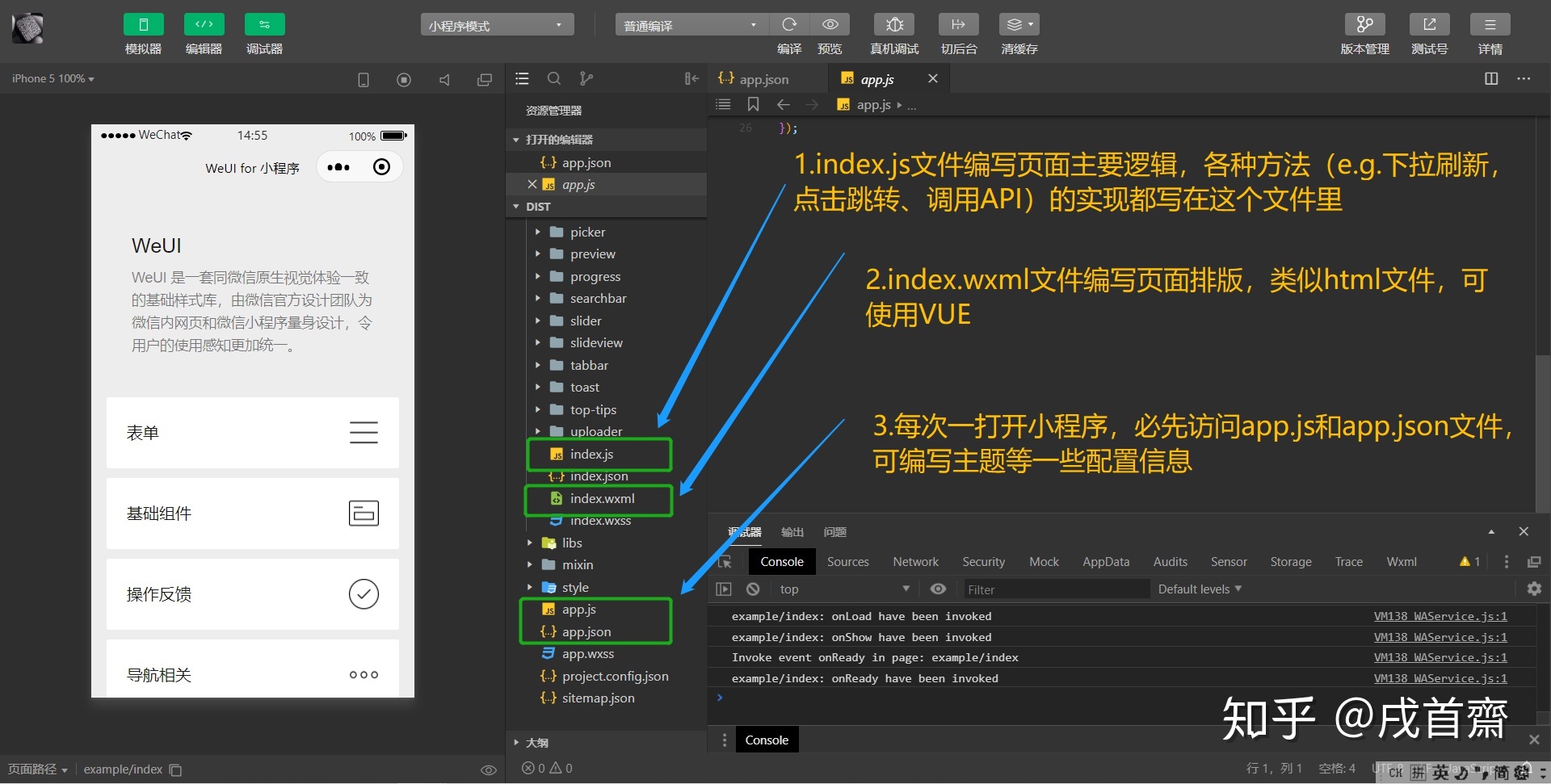Open the console settings gear
The image size is (1551, 784).
point(1534,589)
